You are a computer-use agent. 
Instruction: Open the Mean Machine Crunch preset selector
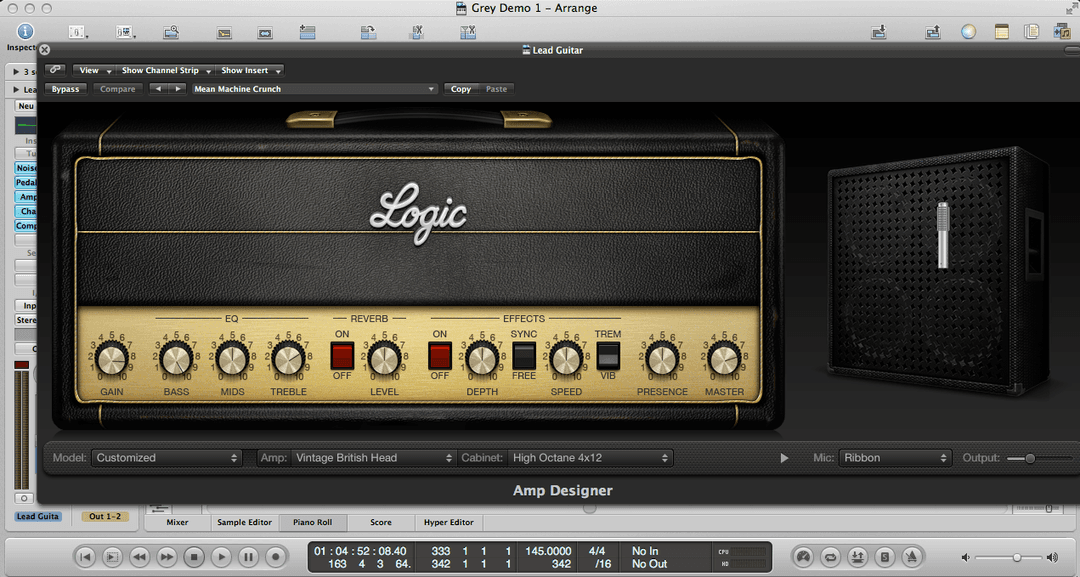coord(314,88)
